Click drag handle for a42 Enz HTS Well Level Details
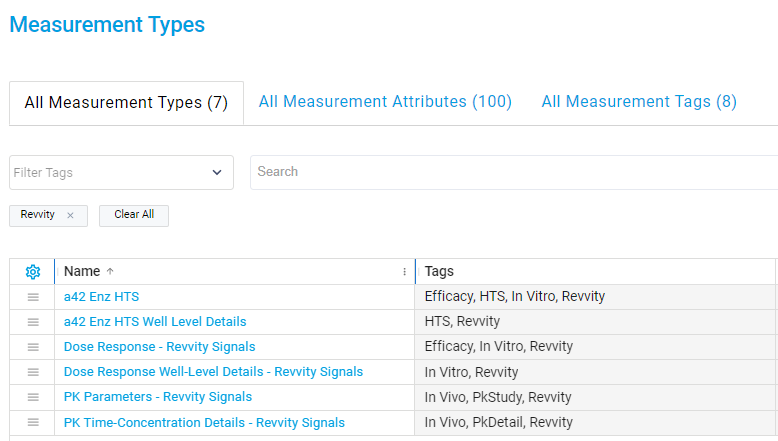 point(32,322)
